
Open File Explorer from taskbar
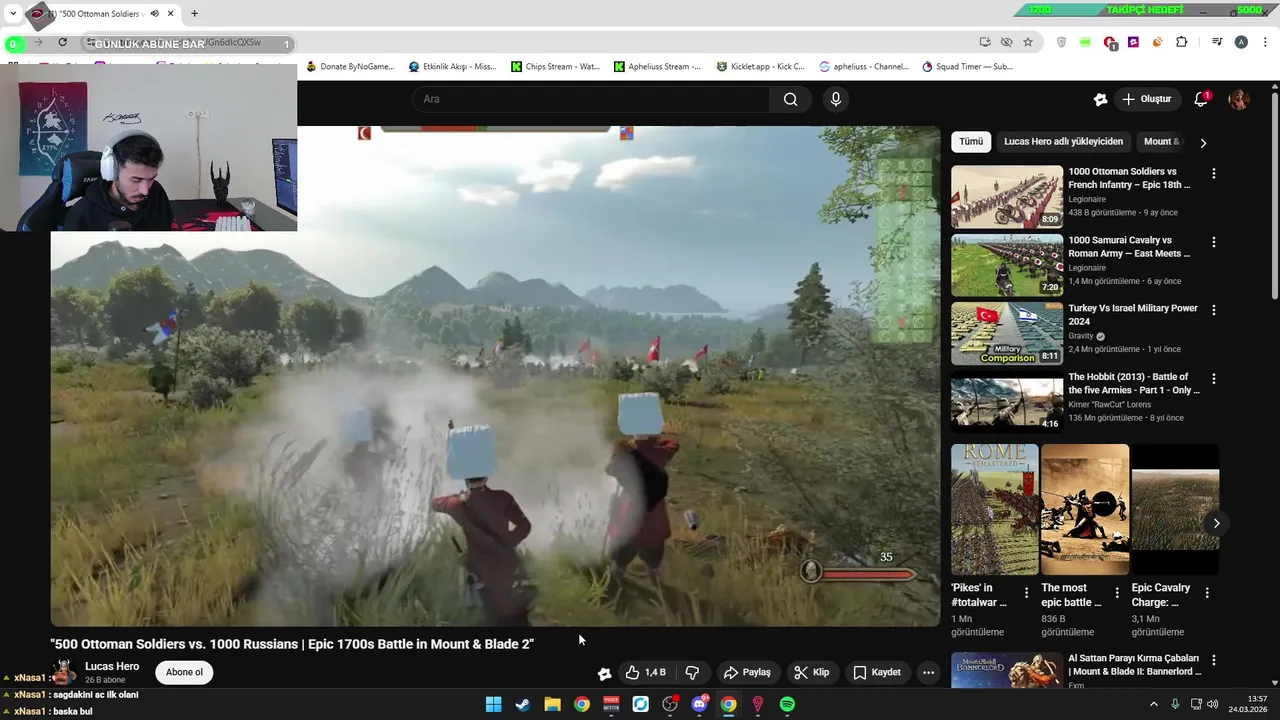coord(552,704)
